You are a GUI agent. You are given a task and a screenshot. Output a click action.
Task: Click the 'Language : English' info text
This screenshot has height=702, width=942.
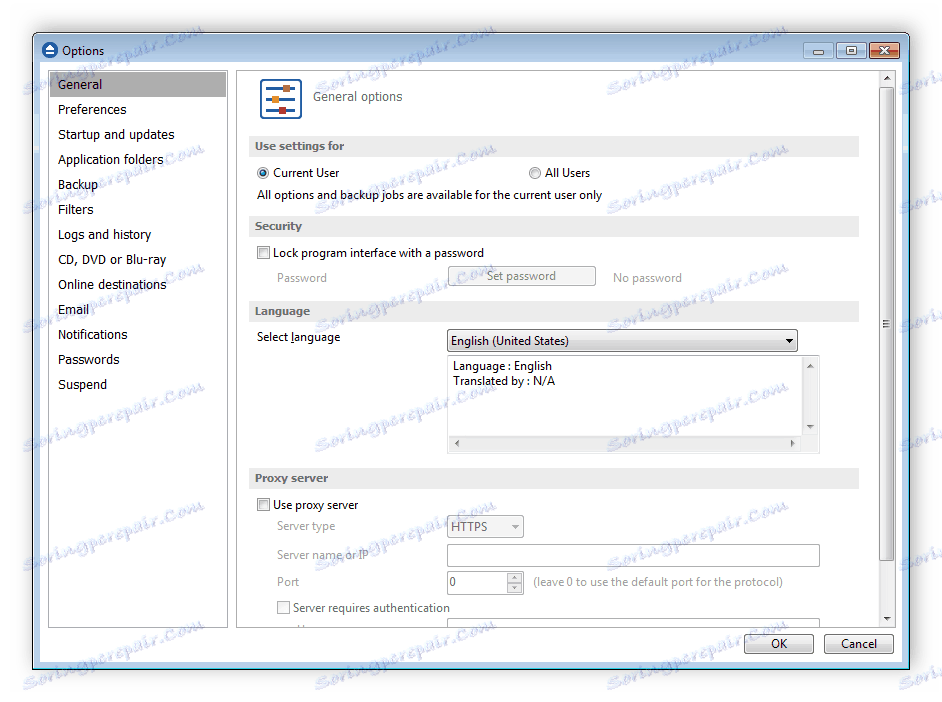502,366
